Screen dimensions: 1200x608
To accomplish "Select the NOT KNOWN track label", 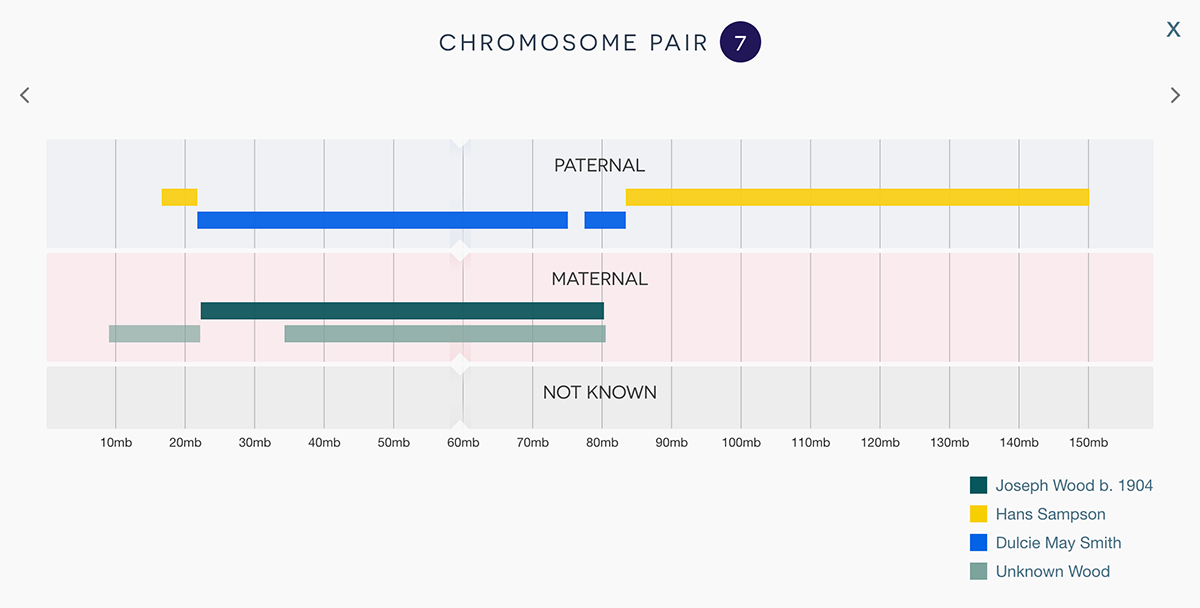I will click(x=600, y=392).
